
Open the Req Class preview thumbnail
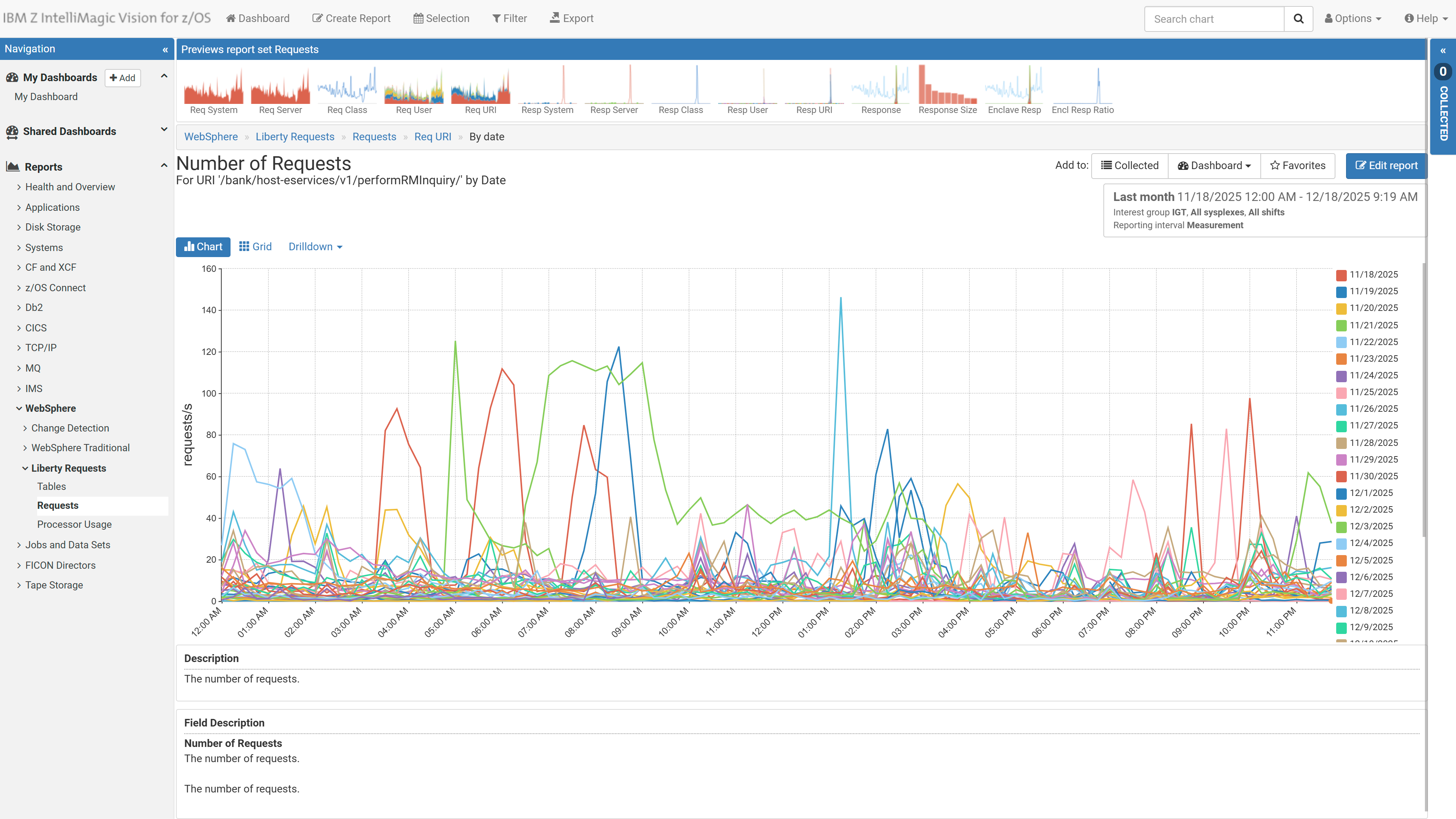[347, 91]
